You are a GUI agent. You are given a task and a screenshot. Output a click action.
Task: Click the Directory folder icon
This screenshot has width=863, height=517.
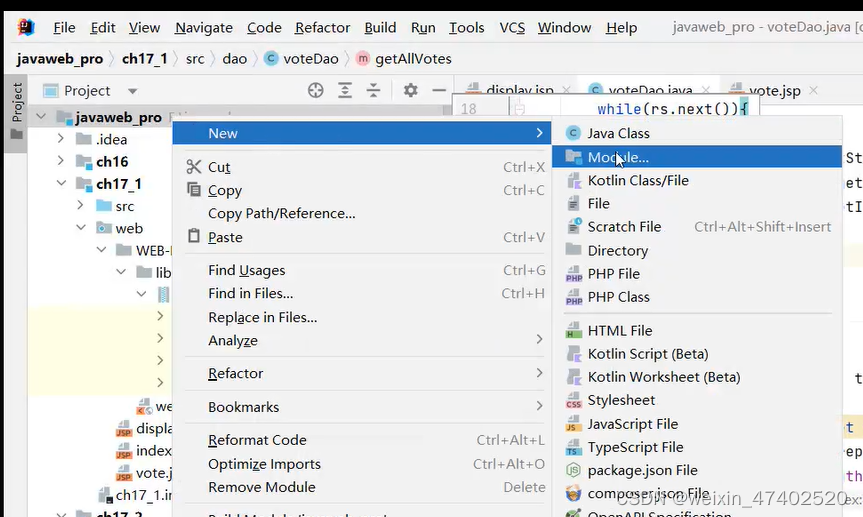click(573, 249)
